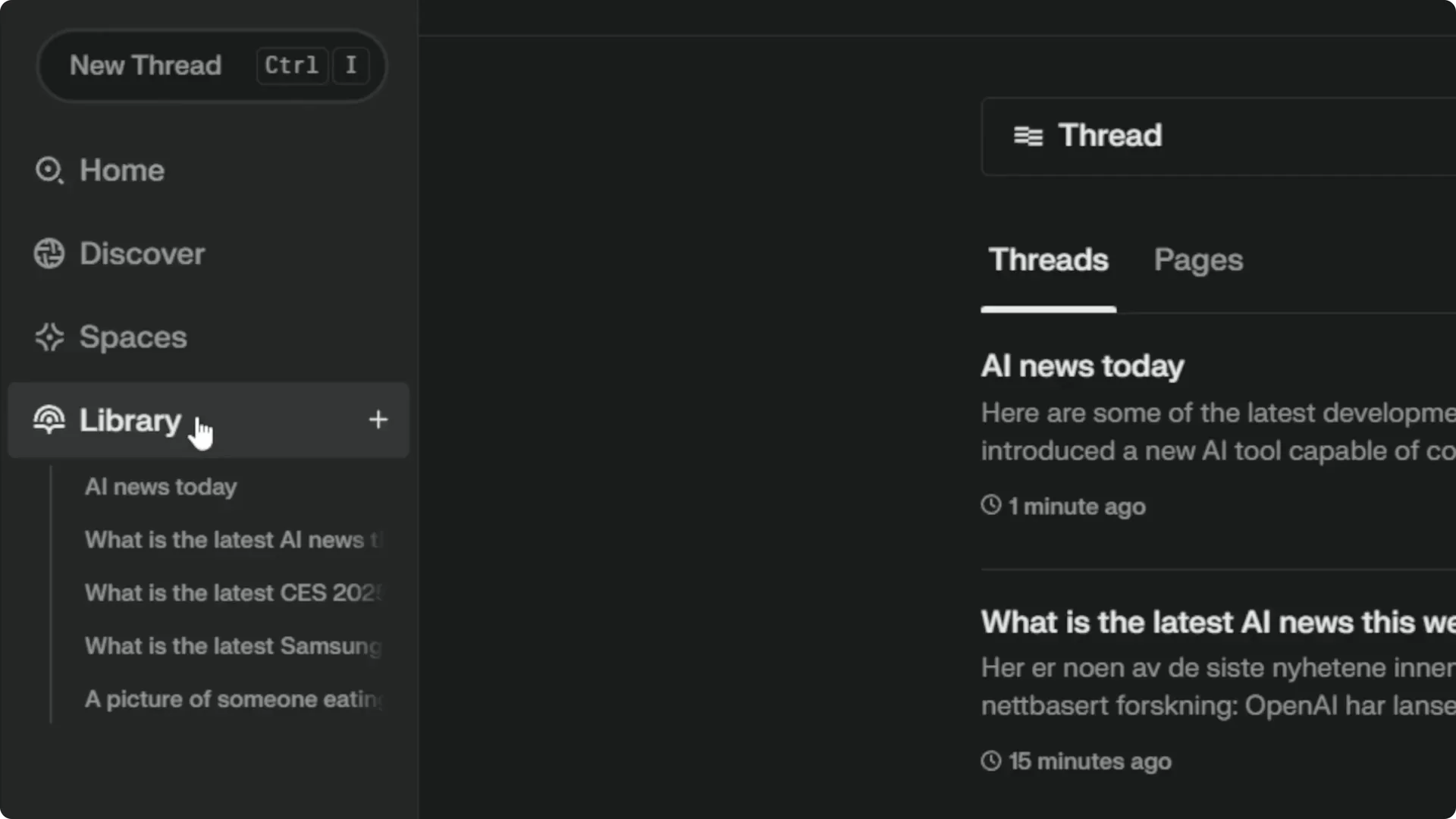1456x819 pixels.
Task: Open 'AI news today' under Library
Action: coord(160,487)
